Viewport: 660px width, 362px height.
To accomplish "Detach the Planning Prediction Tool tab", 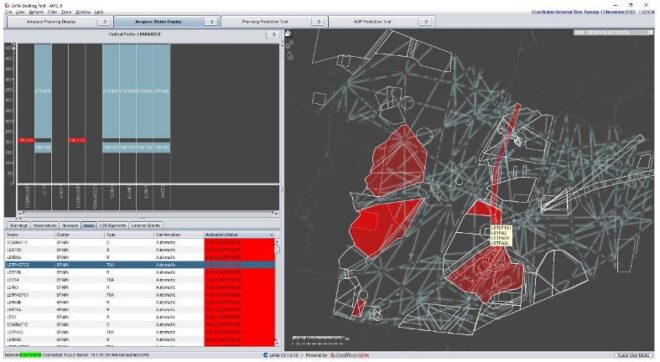I will 318,21.
